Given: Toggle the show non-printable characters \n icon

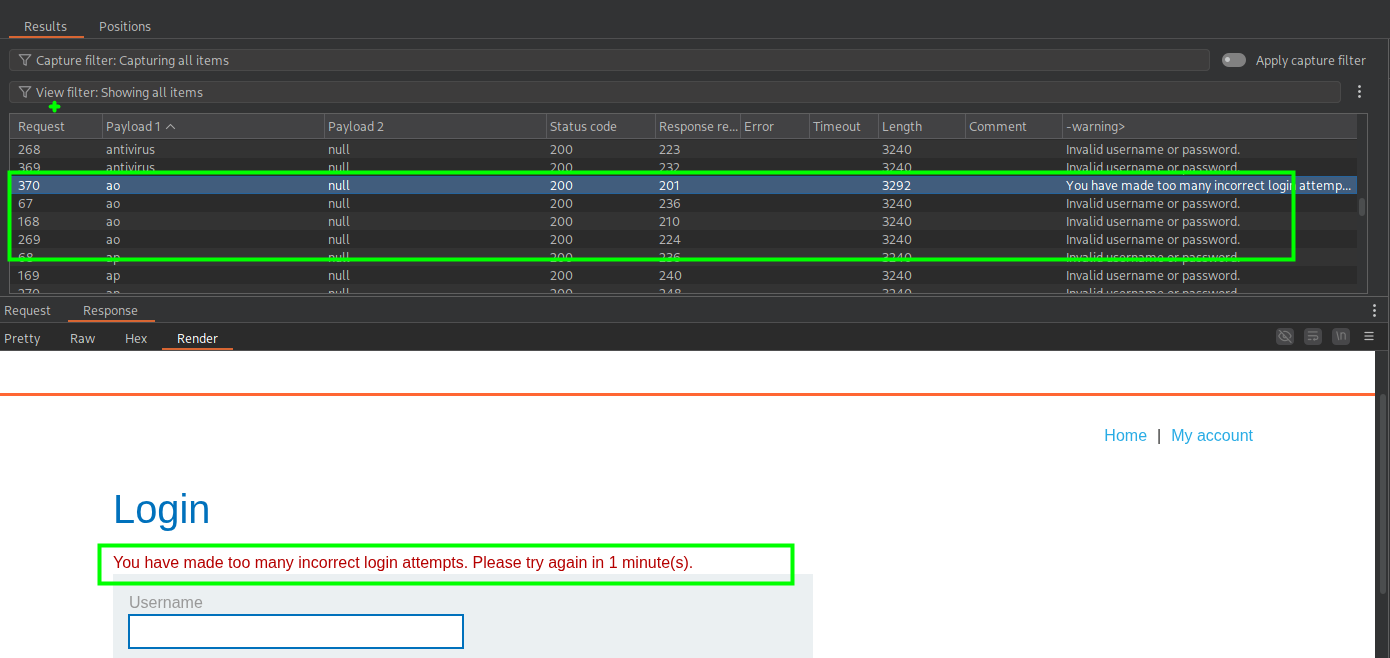Looking at the screenshot, I should coord(1341,337).
